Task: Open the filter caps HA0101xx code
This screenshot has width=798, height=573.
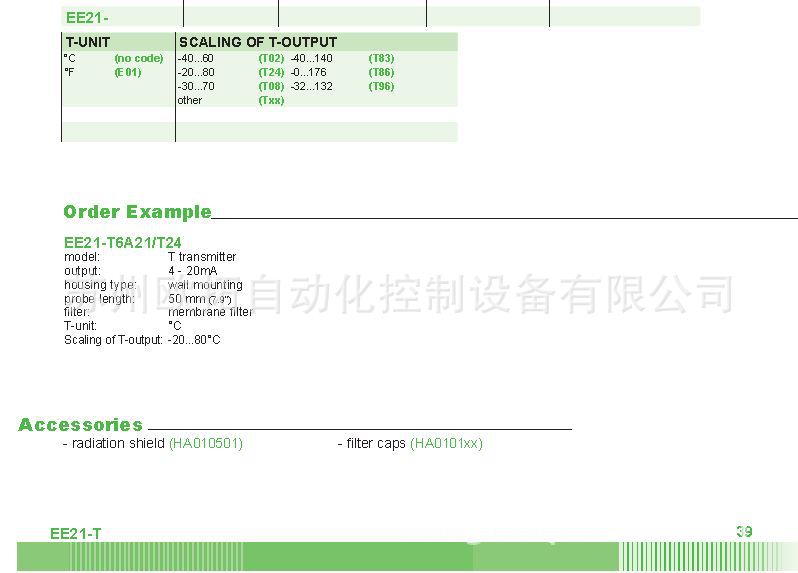Action: point(446,443)
